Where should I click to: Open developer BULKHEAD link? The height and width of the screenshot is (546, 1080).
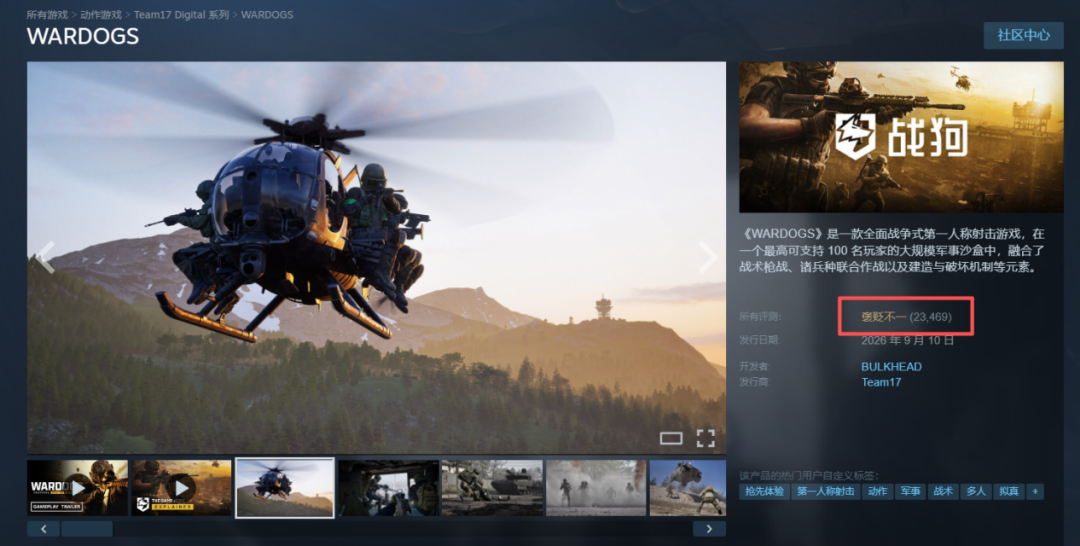891,367
